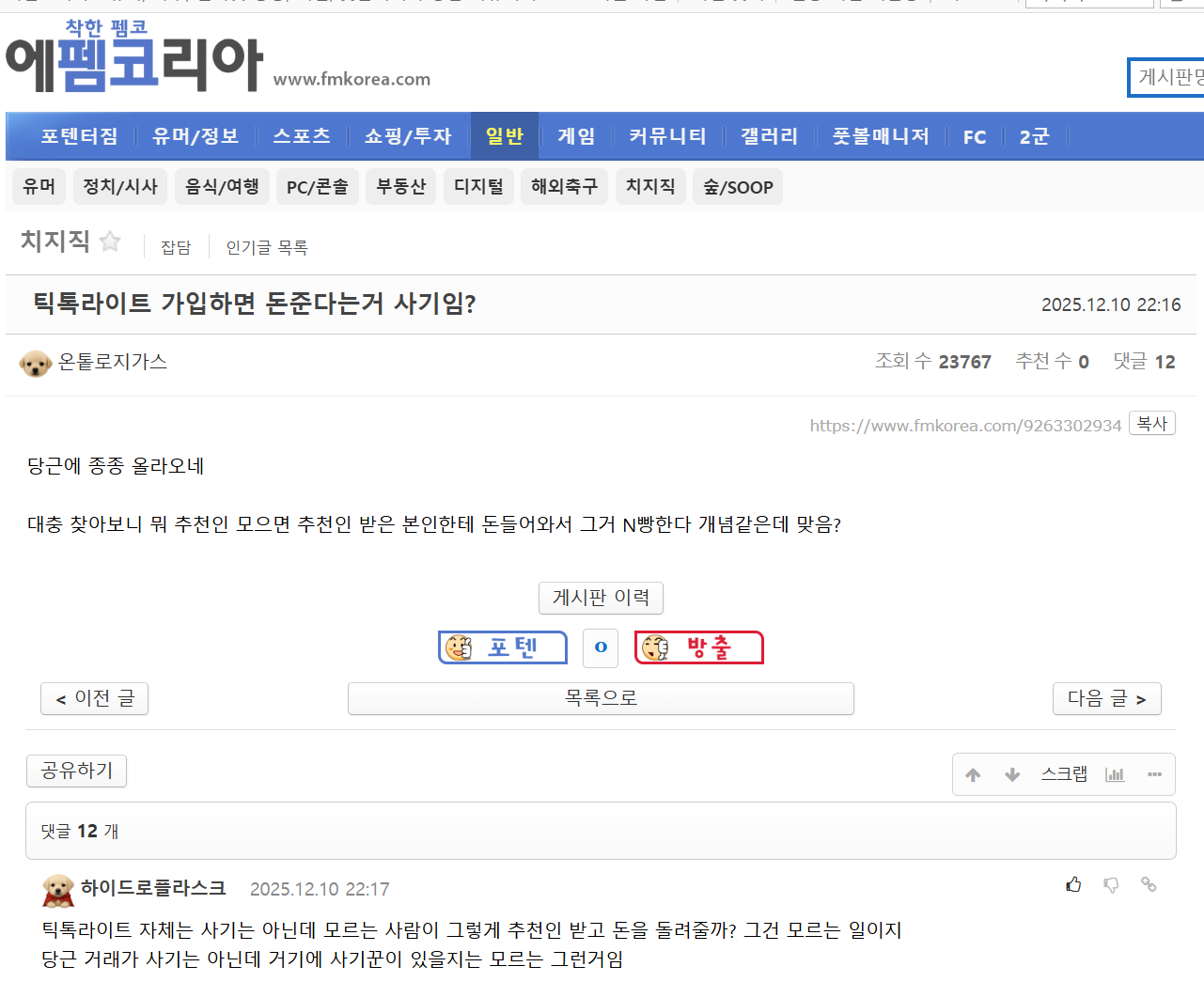Viewport: 1204px width, 982px height.
Task: Open the 치지직 board heading link
Action: click(55, 242)
